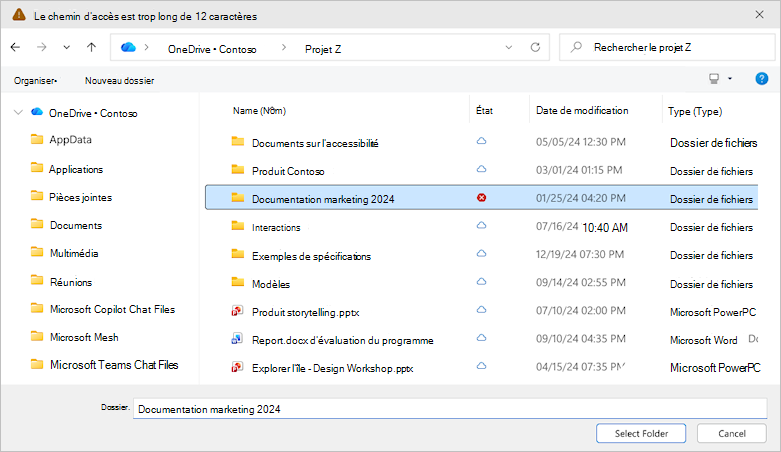
Task: Open the help icon
Action: pos(762,79)
